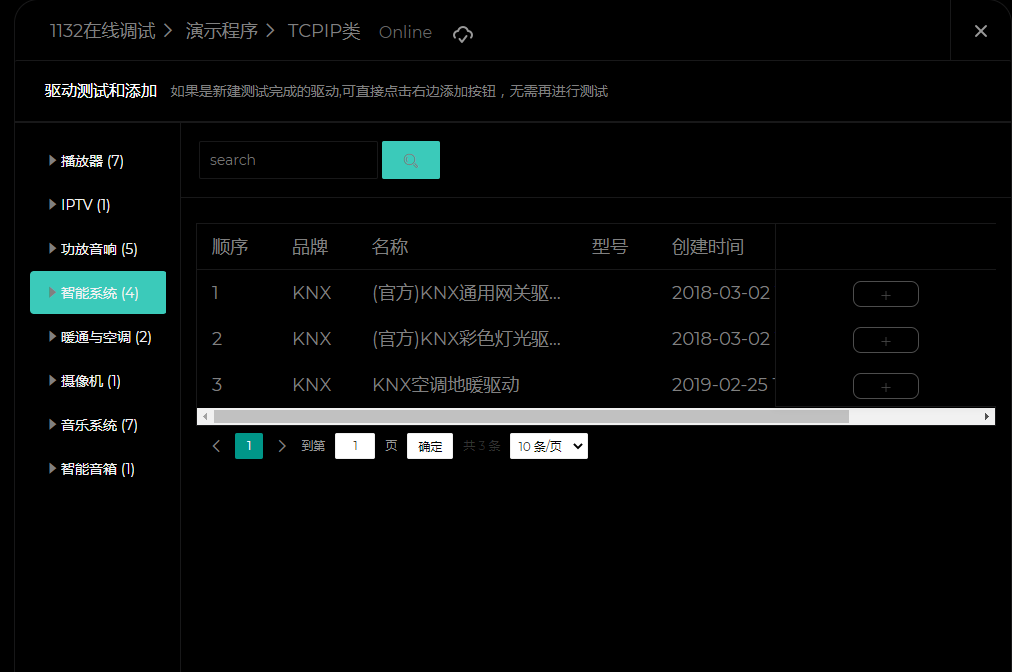Click the 确定 confirm button
1012x672 pixels.
click(430, 446)
